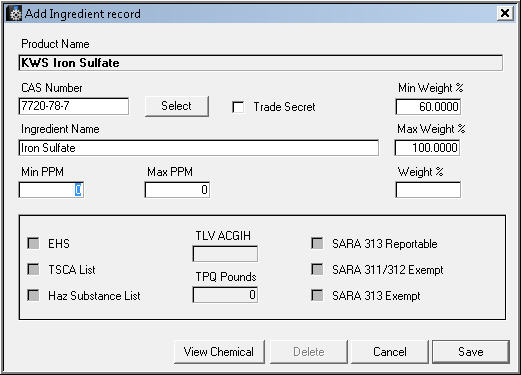This screenshot has width=521, height=375.
Task: Click the Max Weight % field
Action: pyautogui.click(x=428, y=148)
